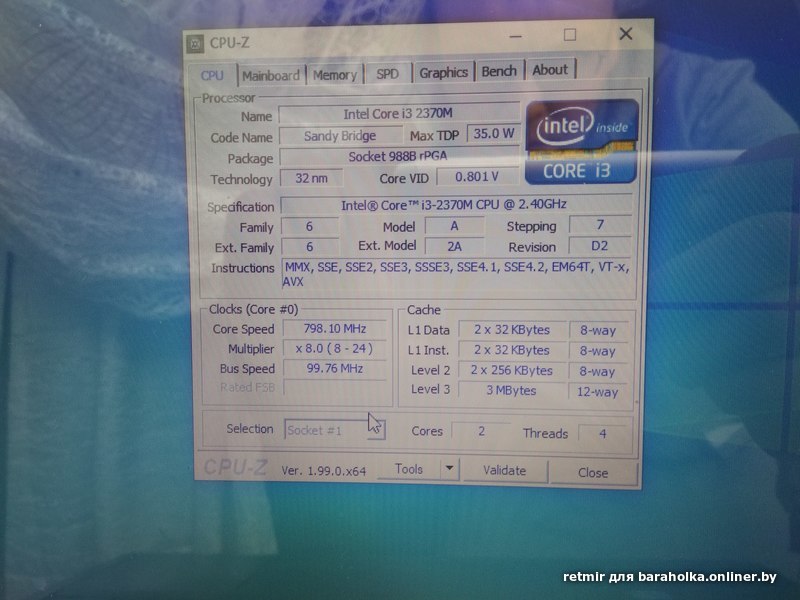Maximize the CPU-Z window
The height and width of the screenshot is (600, 800).
pyautogui.click(x=570, y=35)
